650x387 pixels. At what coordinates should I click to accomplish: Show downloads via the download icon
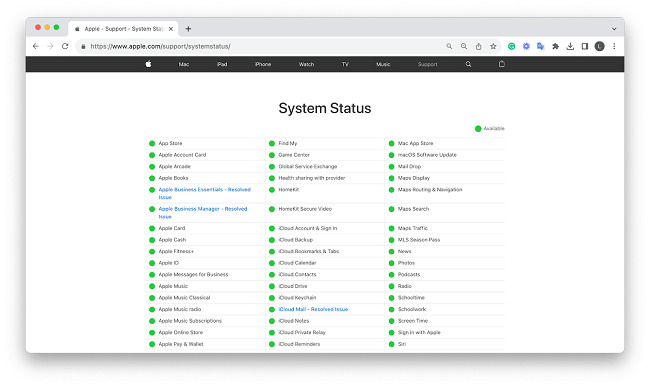pyautogui.click(x=570, y=46)
